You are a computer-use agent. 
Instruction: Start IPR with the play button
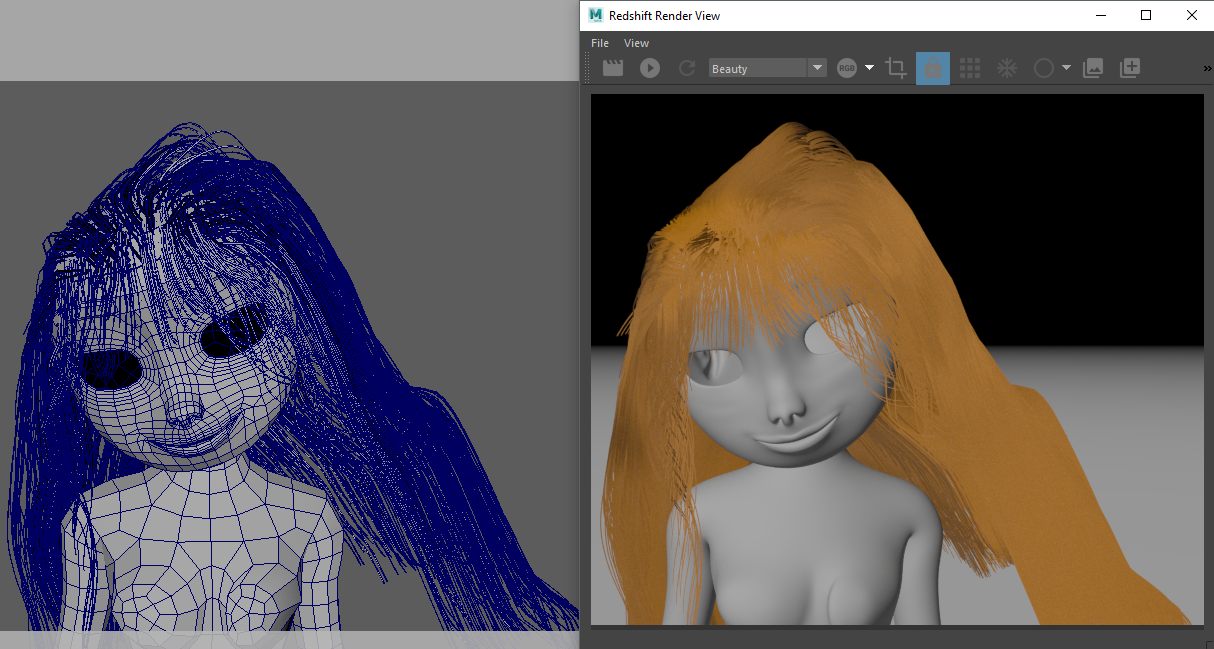650,68
